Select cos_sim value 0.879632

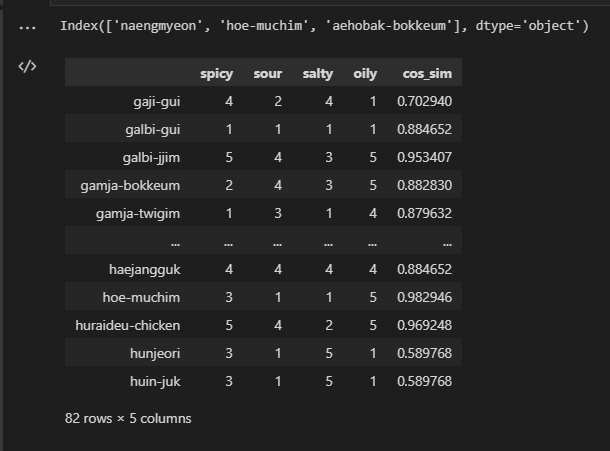(x=424, y=213)
